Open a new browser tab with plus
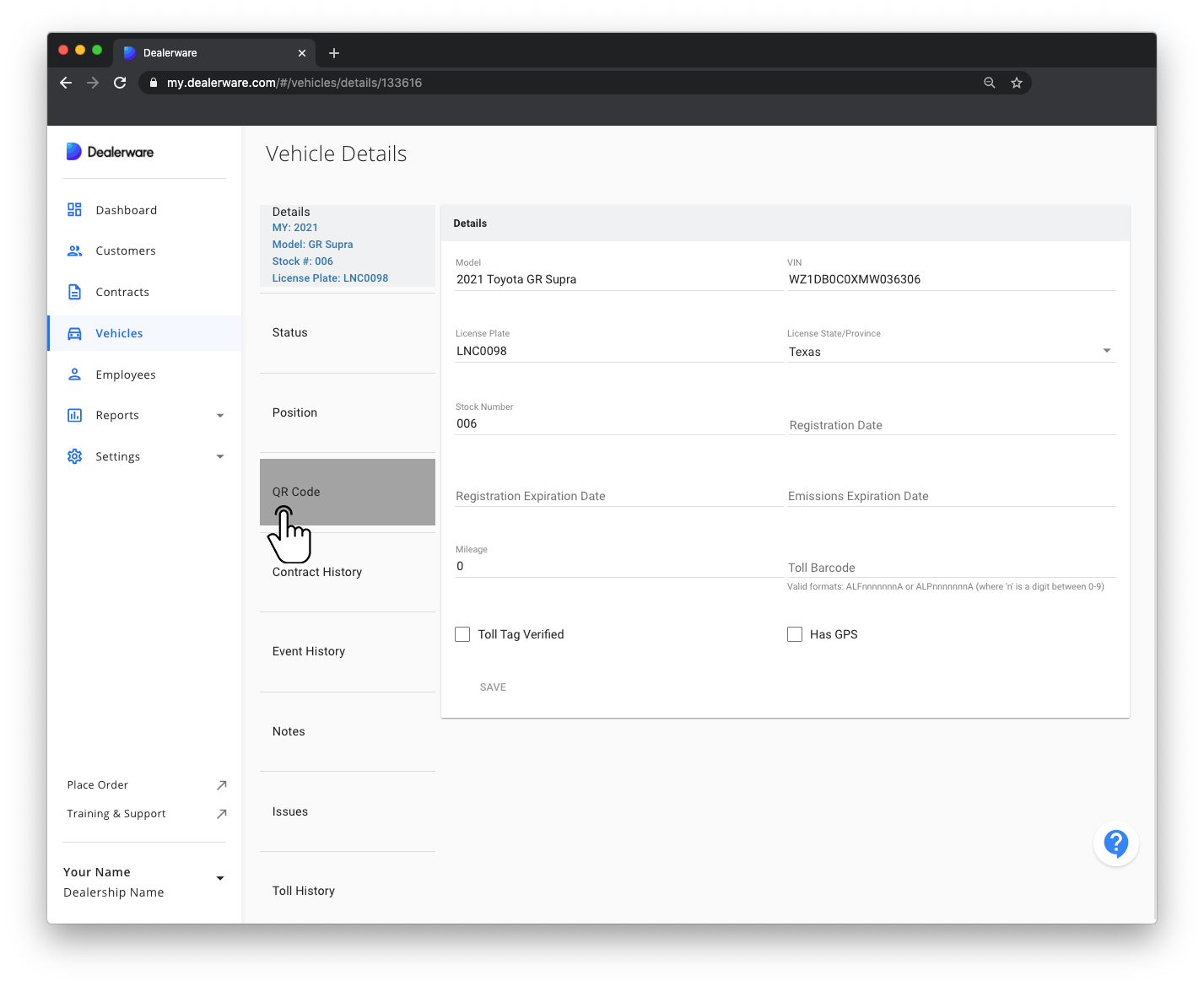This screenshot has width=1204, height=986. pos(334,53)
